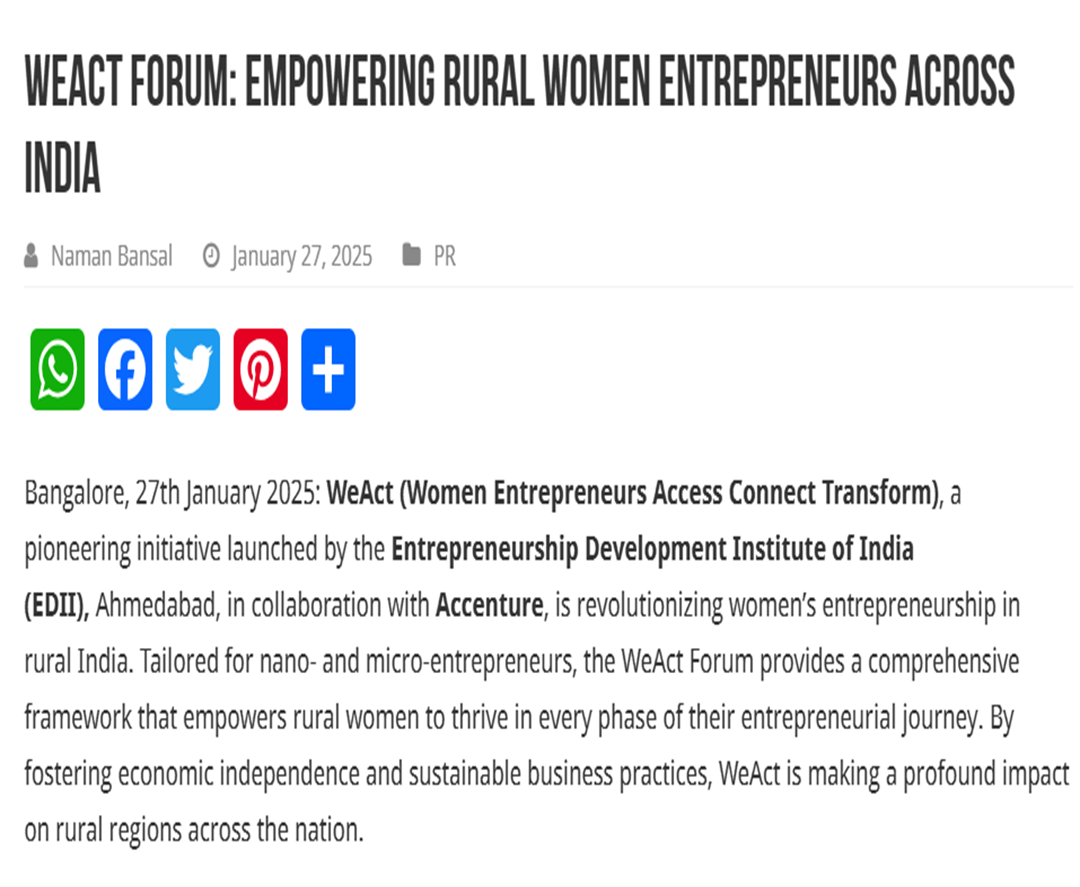
Task: Click the divider line below the byline
Action: pyautogui.click(x=548, y=286)
